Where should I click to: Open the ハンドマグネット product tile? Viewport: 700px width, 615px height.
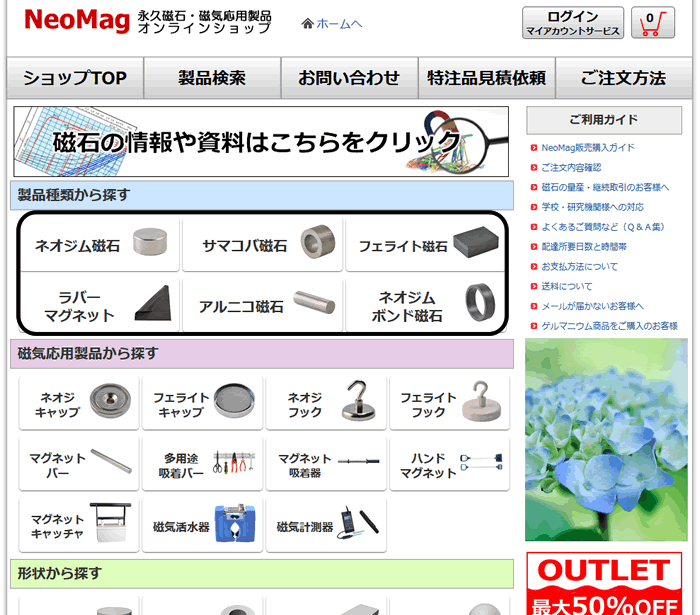click(450, 464)
